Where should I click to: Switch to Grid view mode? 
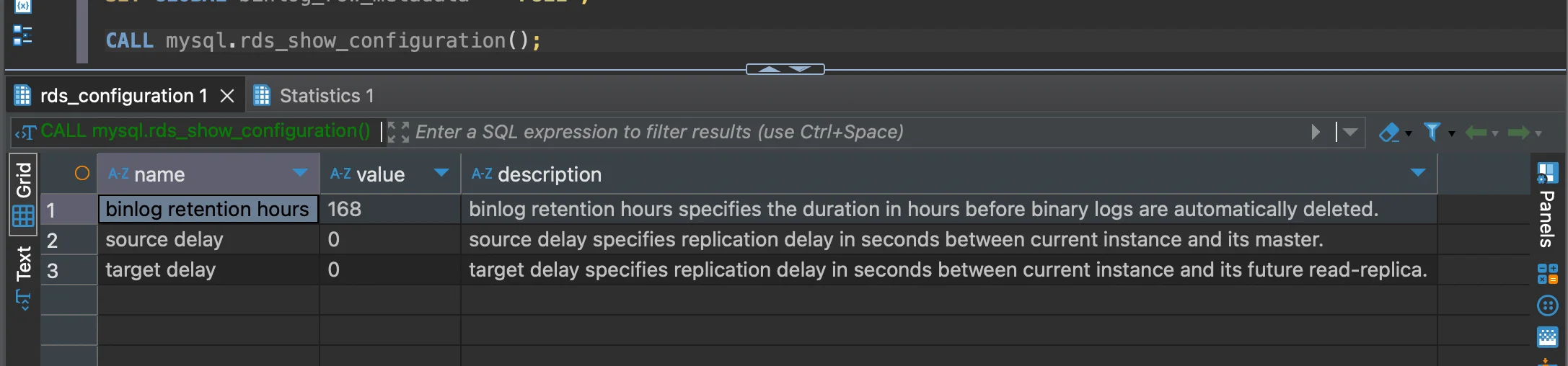(x=23, y=193)
